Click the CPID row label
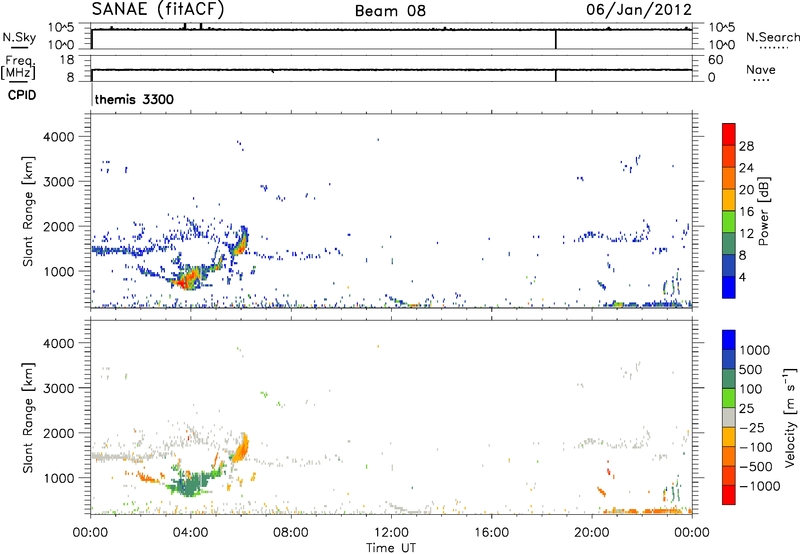Viewport: 800px width, 554px height. 22,95
